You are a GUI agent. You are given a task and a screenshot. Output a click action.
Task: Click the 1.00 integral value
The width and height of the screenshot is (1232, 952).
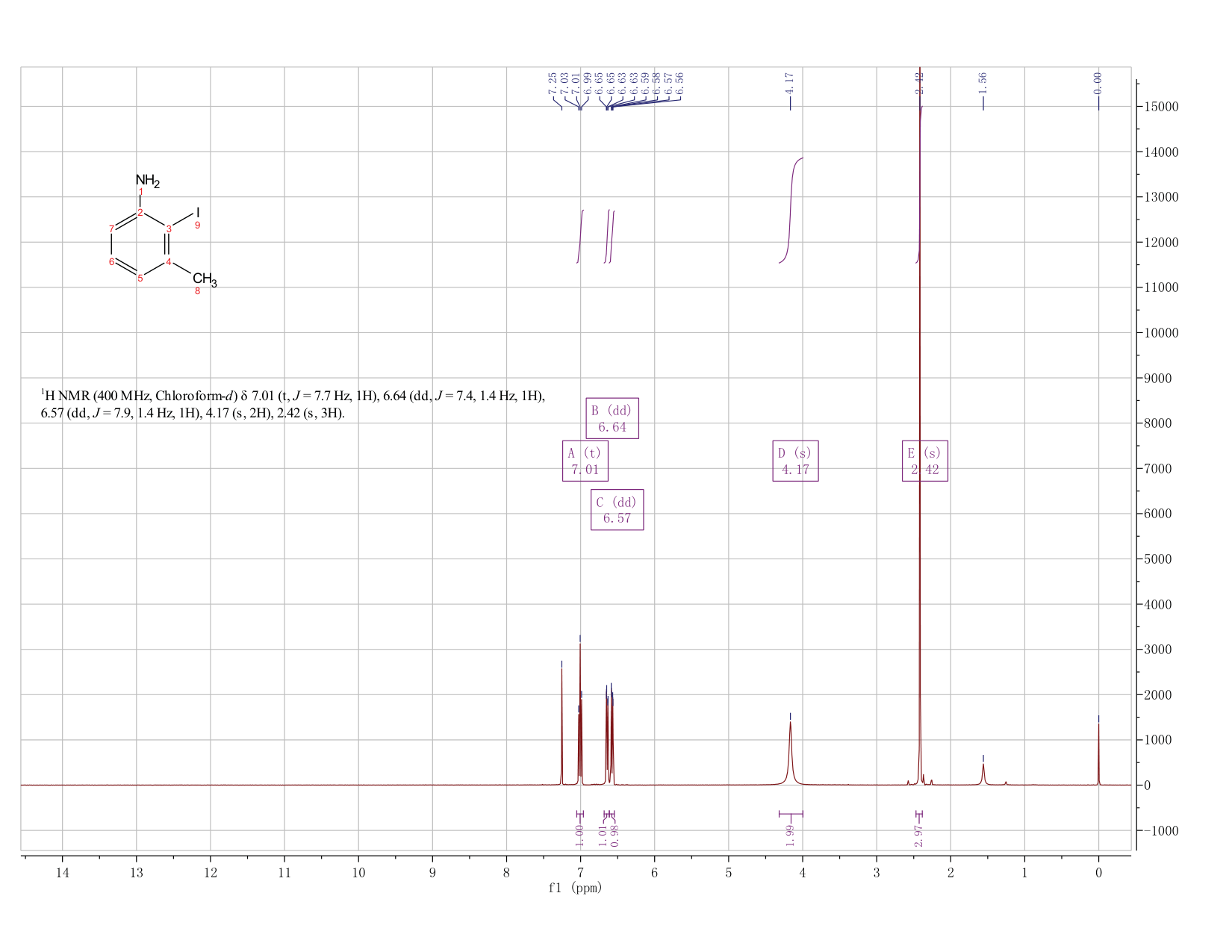pyautogui.click(x=579, y=836)
